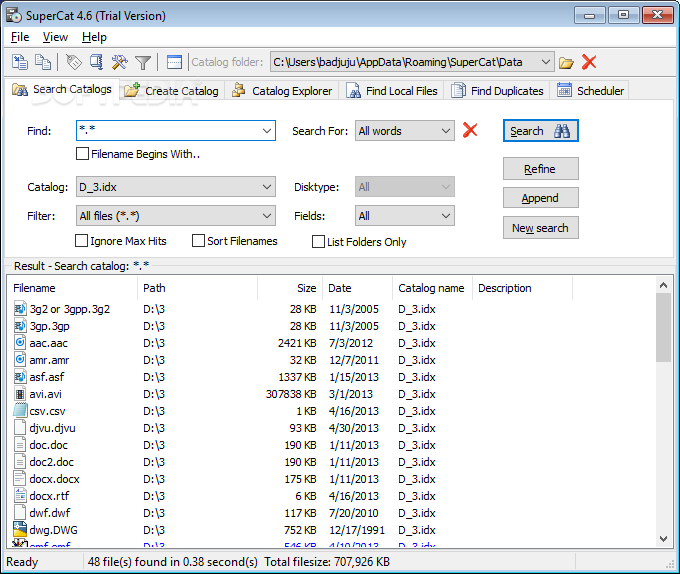Viewport: 680px width, 574px height.
Task: Sort by Size column header
Action: tap(290, 288)
